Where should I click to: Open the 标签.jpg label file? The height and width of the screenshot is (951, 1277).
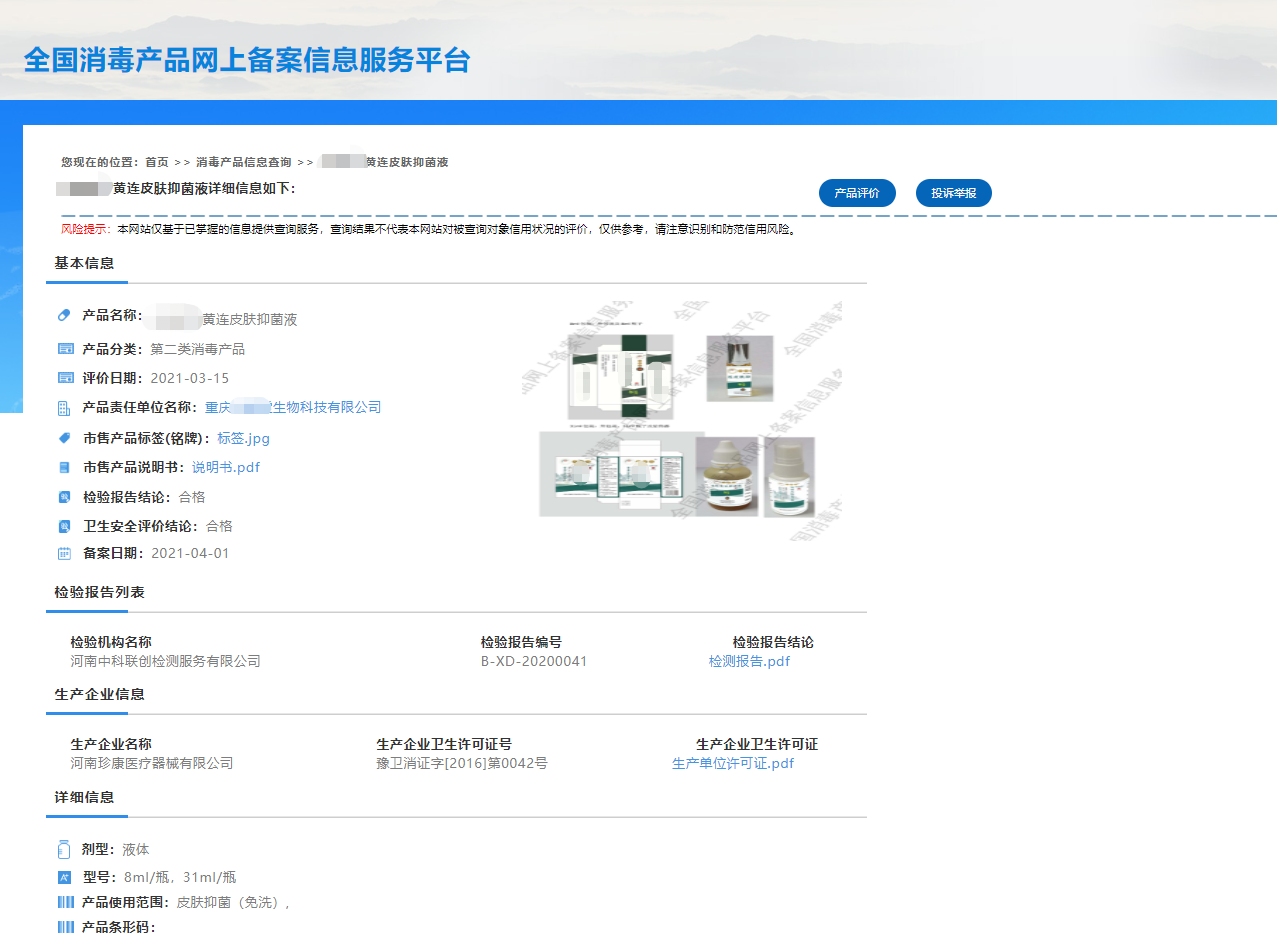point(243,438)
